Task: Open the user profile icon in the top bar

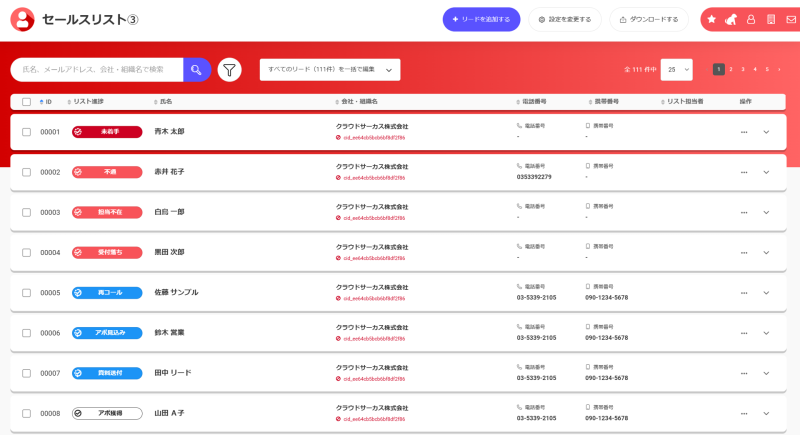Action: point(751,19)
